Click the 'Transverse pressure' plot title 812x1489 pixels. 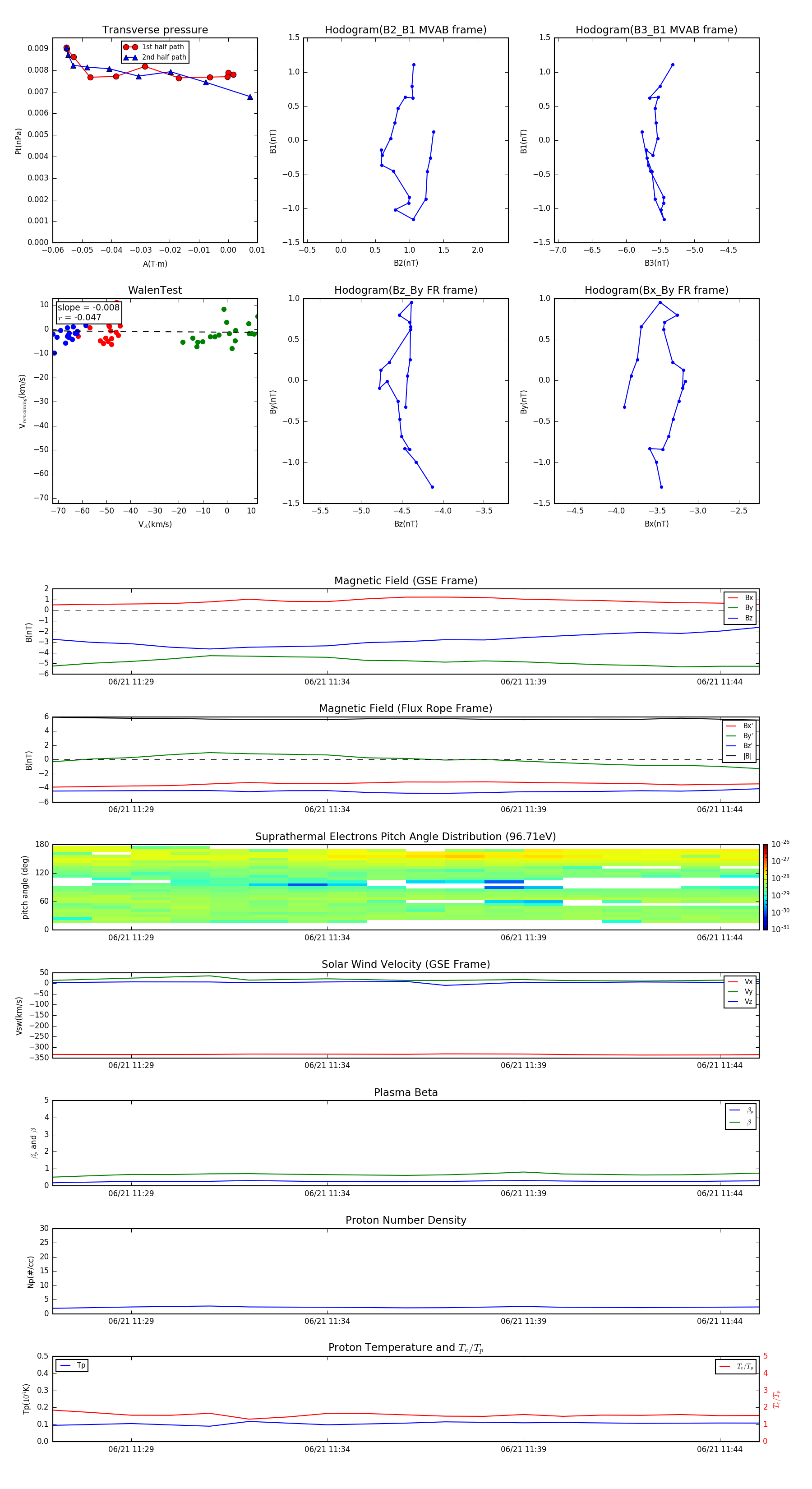click(155, 30)
